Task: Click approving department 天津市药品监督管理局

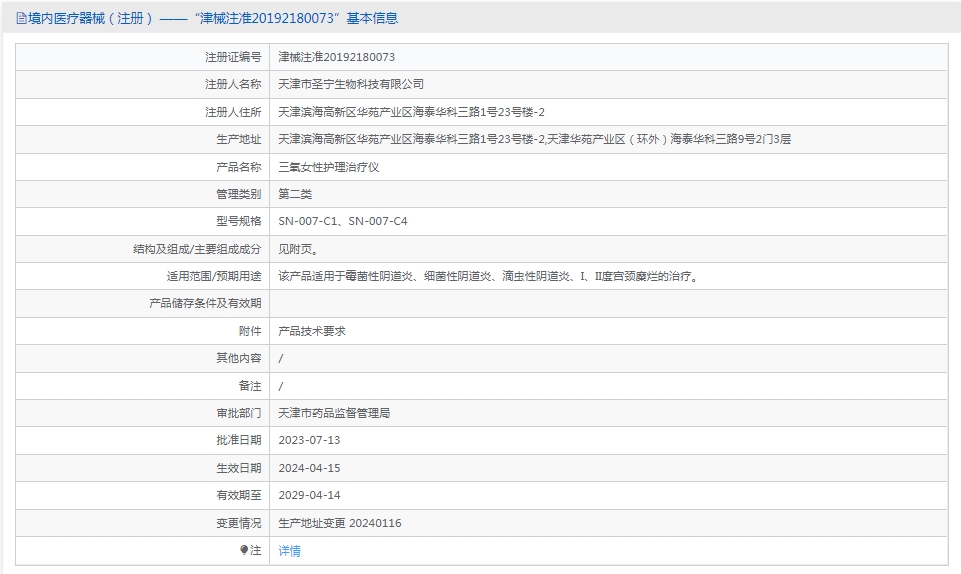Action: 334,414
